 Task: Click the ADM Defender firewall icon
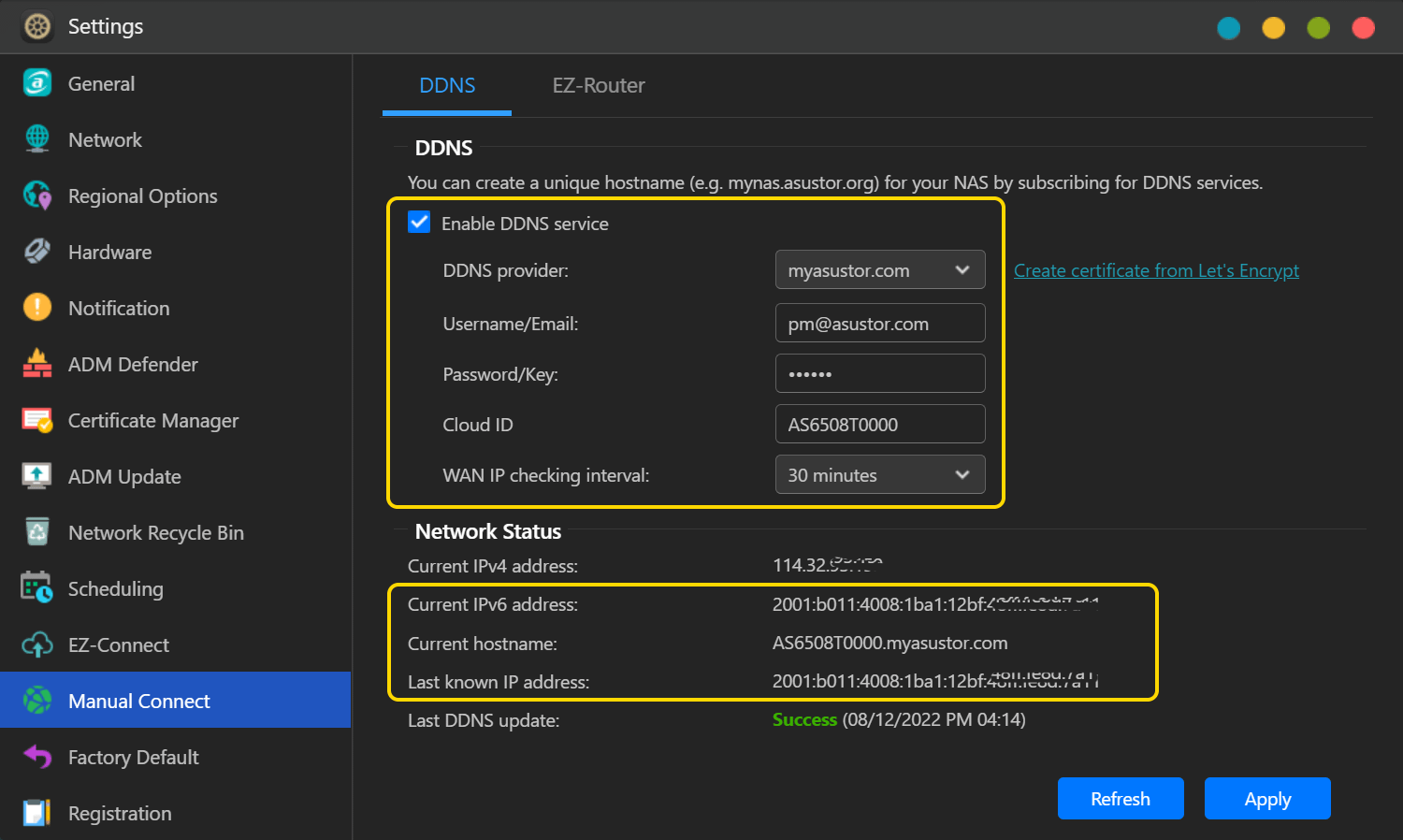37,364
